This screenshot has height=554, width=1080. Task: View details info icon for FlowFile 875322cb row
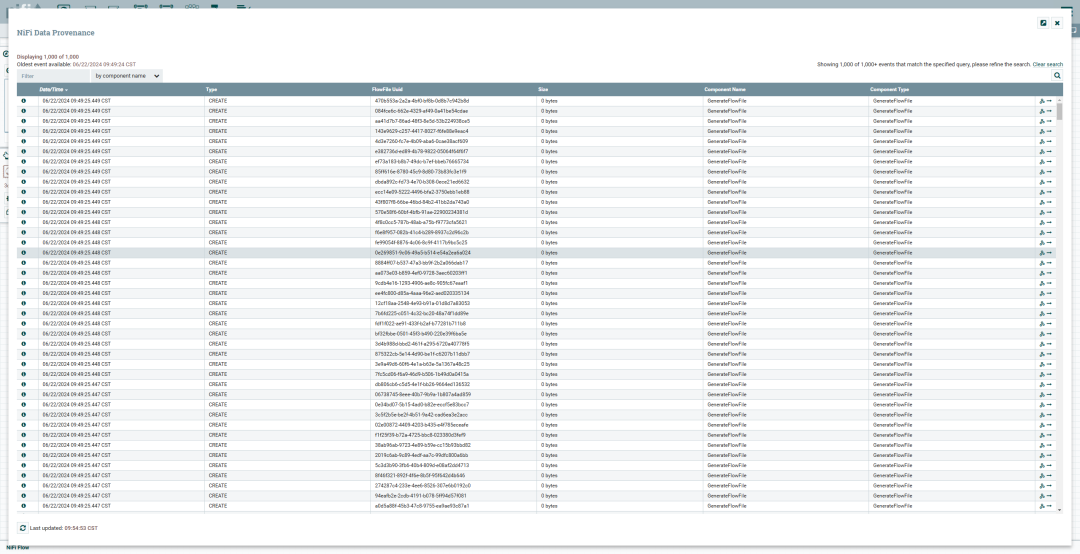(23, 354)
